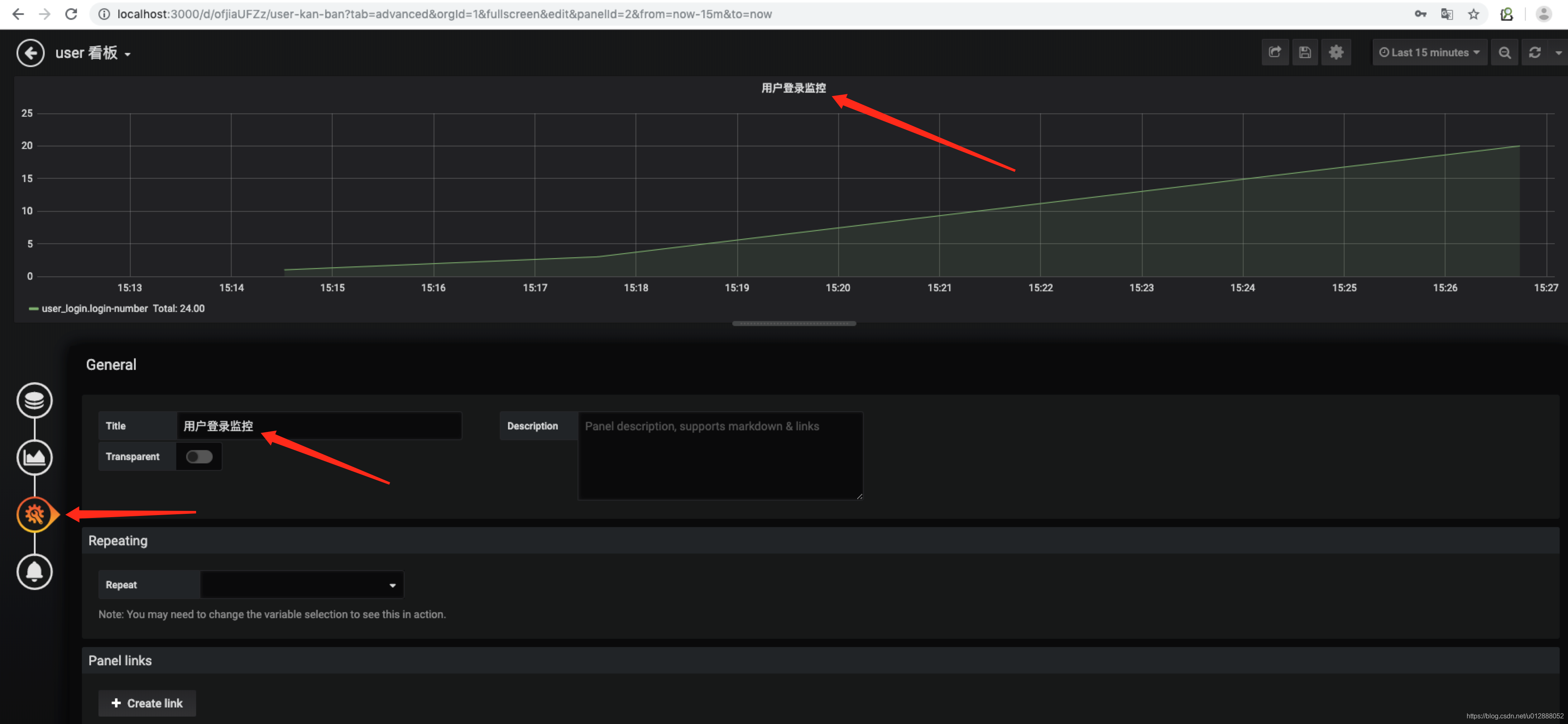Click the legend series color line
This screenshot has width=1568, height=724.
[x=34, y=309]
